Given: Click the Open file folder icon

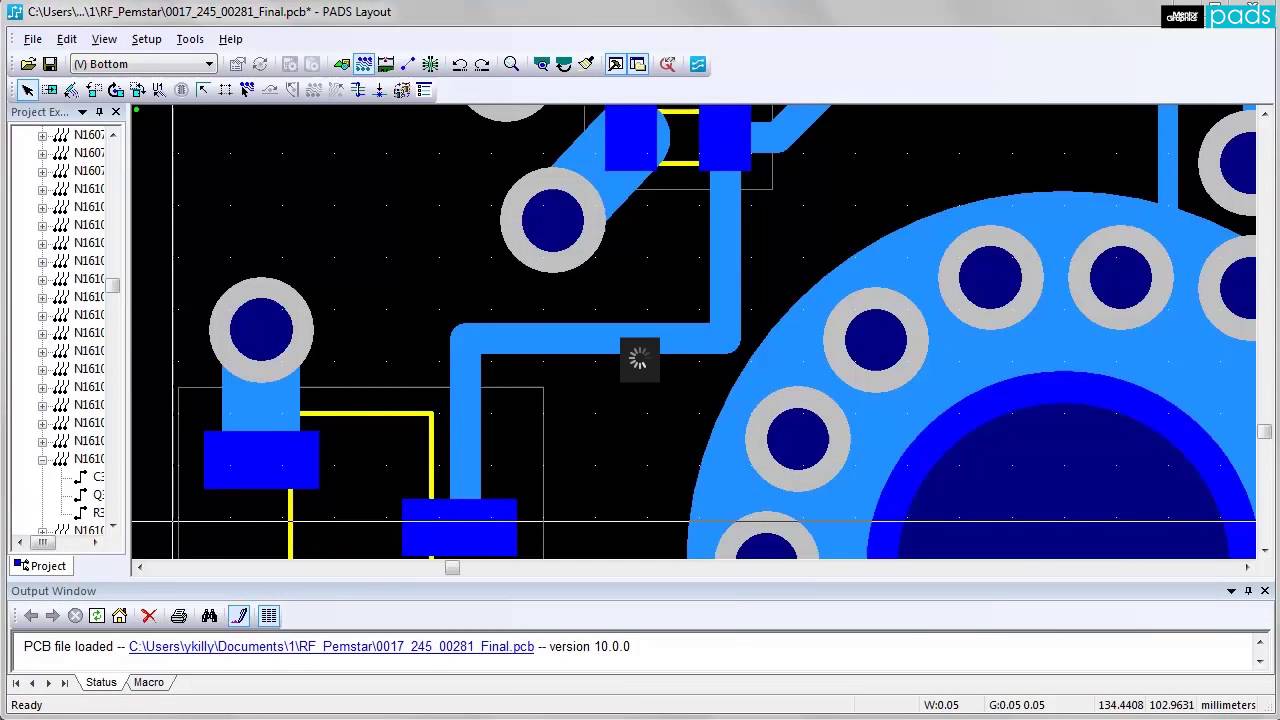Looking at the screenshot, I should (x=28, y=64).
